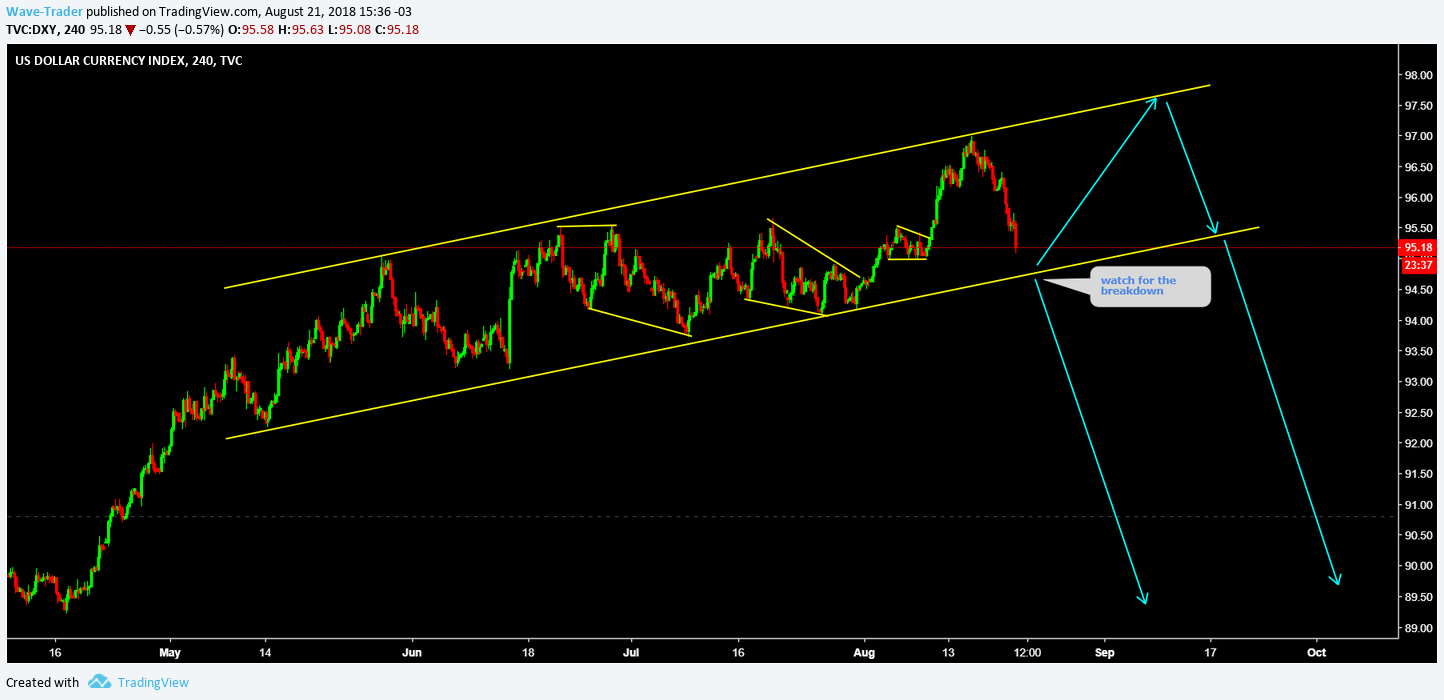Image resolution: width=1444 pixels, height=700 pixels.
Task: Click the 98.00 price axis label
Action: point(1417,75)
